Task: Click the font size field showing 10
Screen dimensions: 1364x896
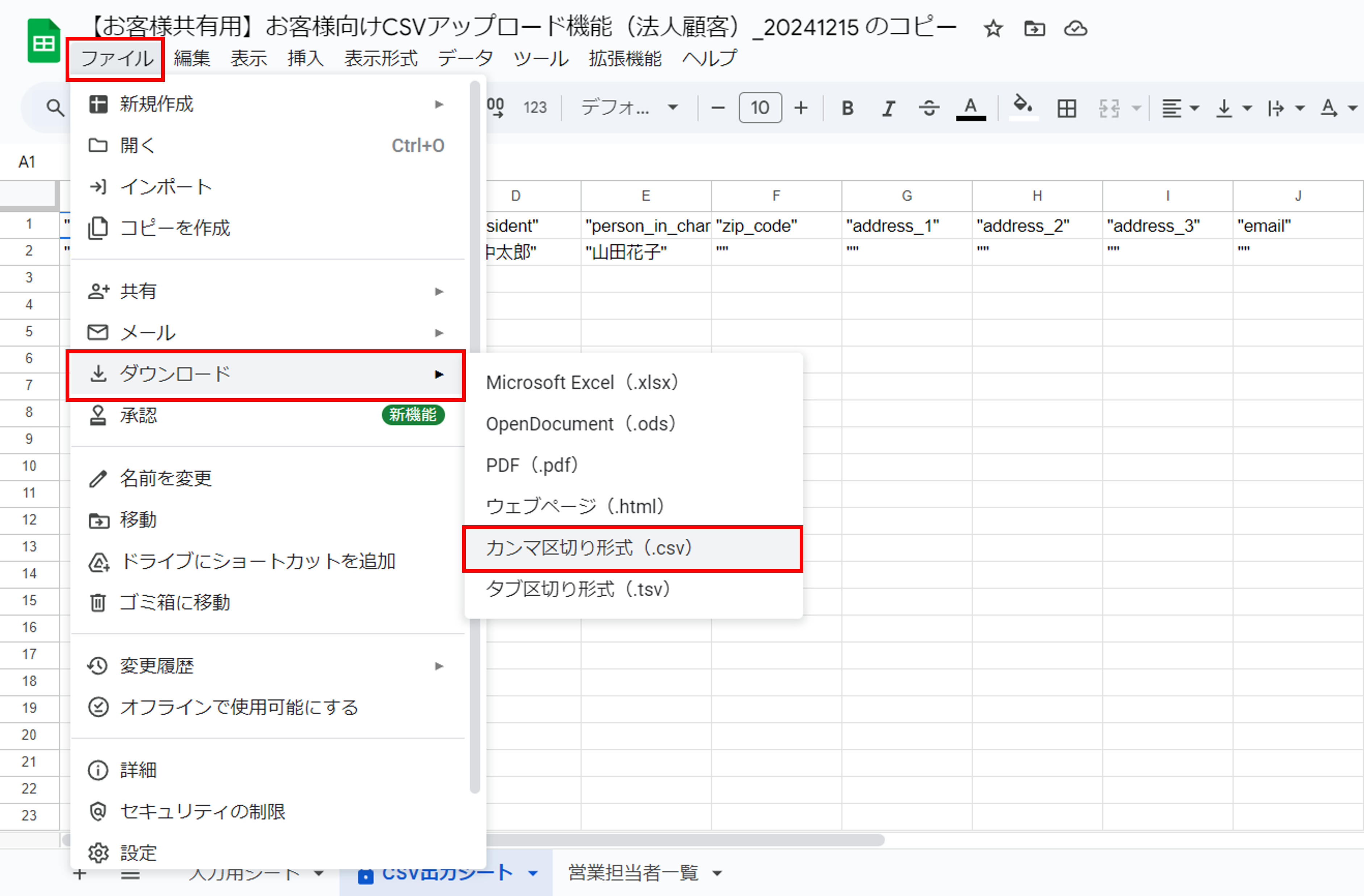Action: 760,108
